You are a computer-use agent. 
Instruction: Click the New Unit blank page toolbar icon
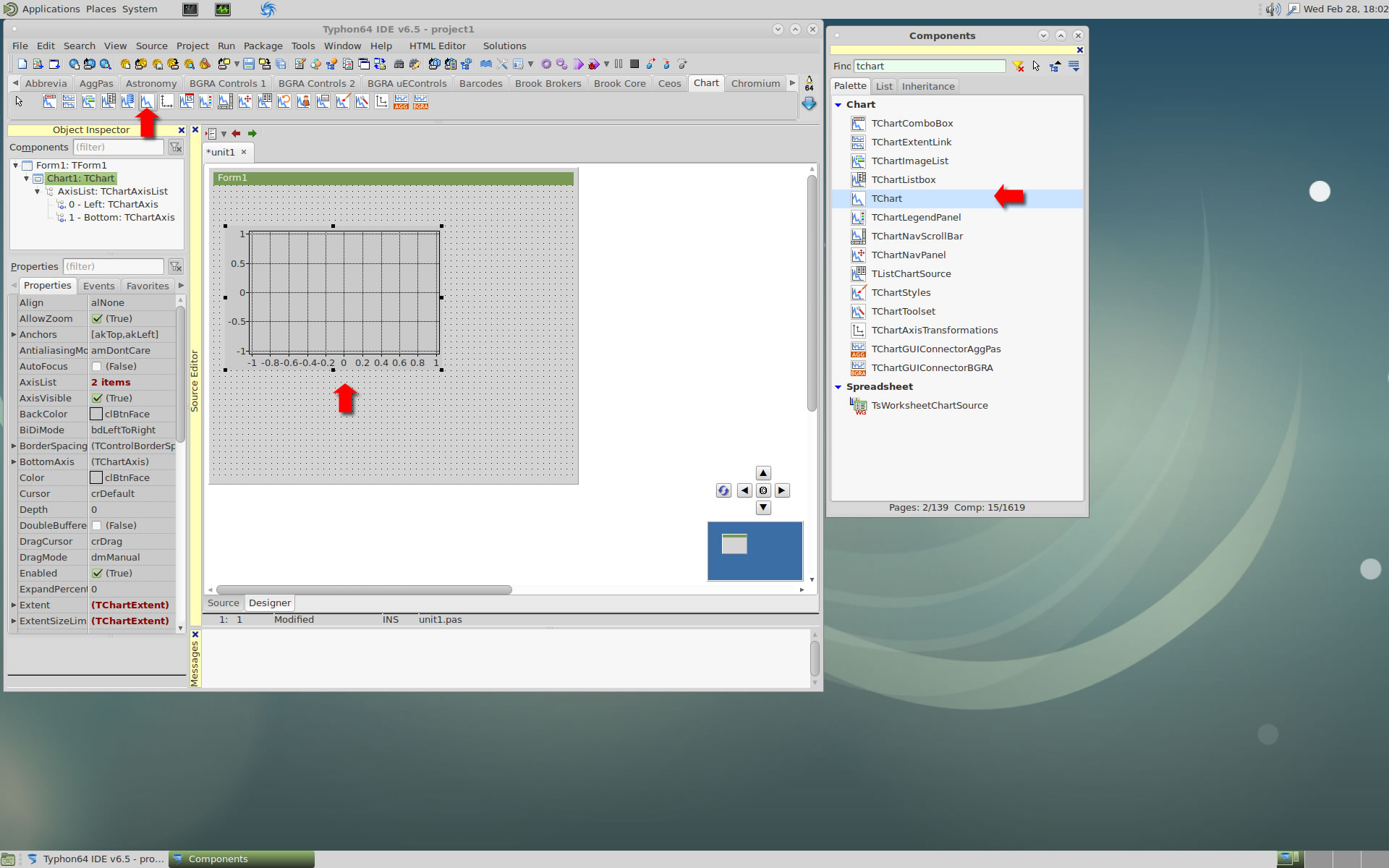22,64
